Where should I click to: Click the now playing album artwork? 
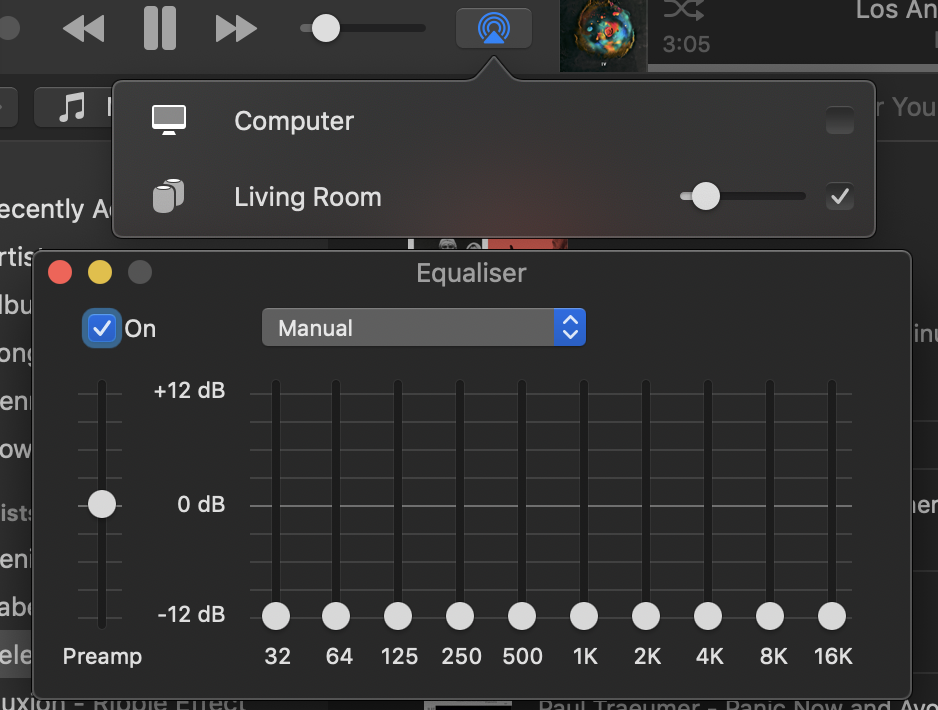[603, 36]
